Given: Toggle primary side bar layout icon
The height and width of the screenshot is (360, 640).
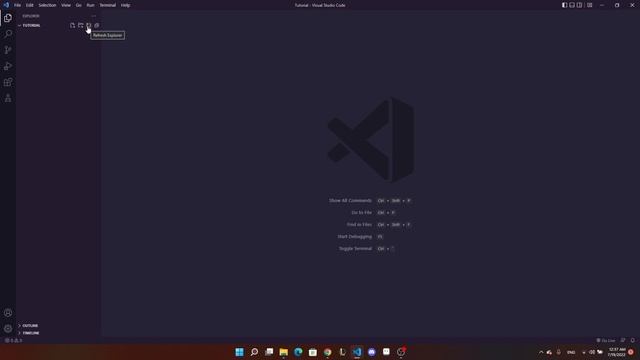Looking at the screenshot, I should coord(564,5).
